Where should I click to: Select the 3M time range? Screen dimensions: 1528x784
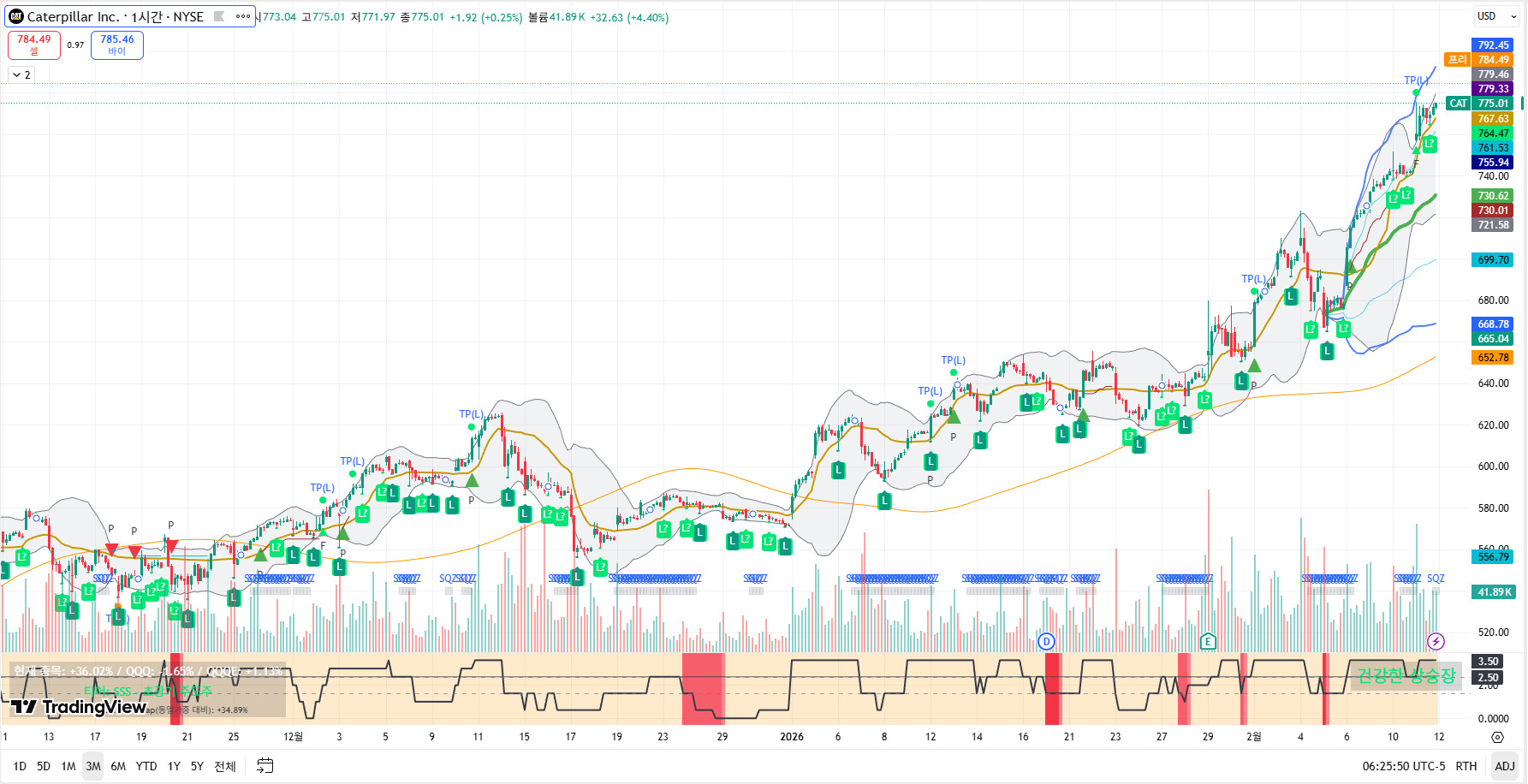pos(93,766)
